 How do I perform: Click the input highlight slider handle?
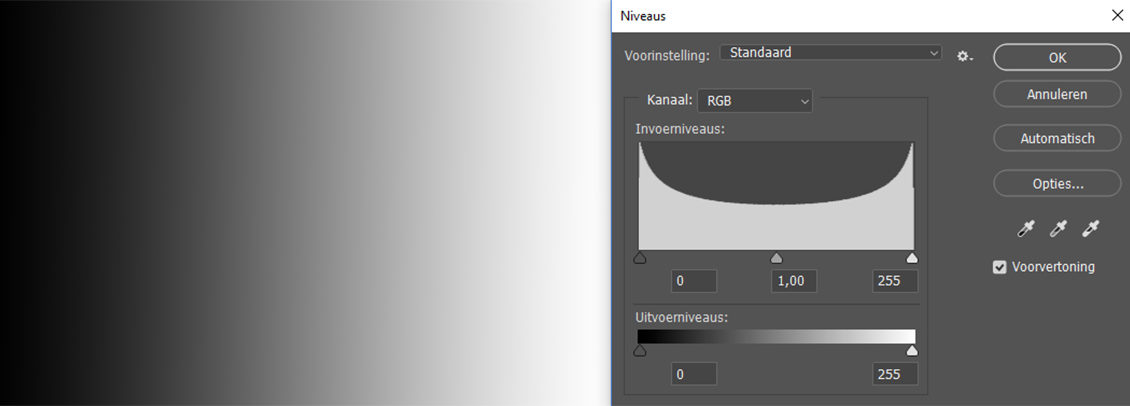point(911,258)
